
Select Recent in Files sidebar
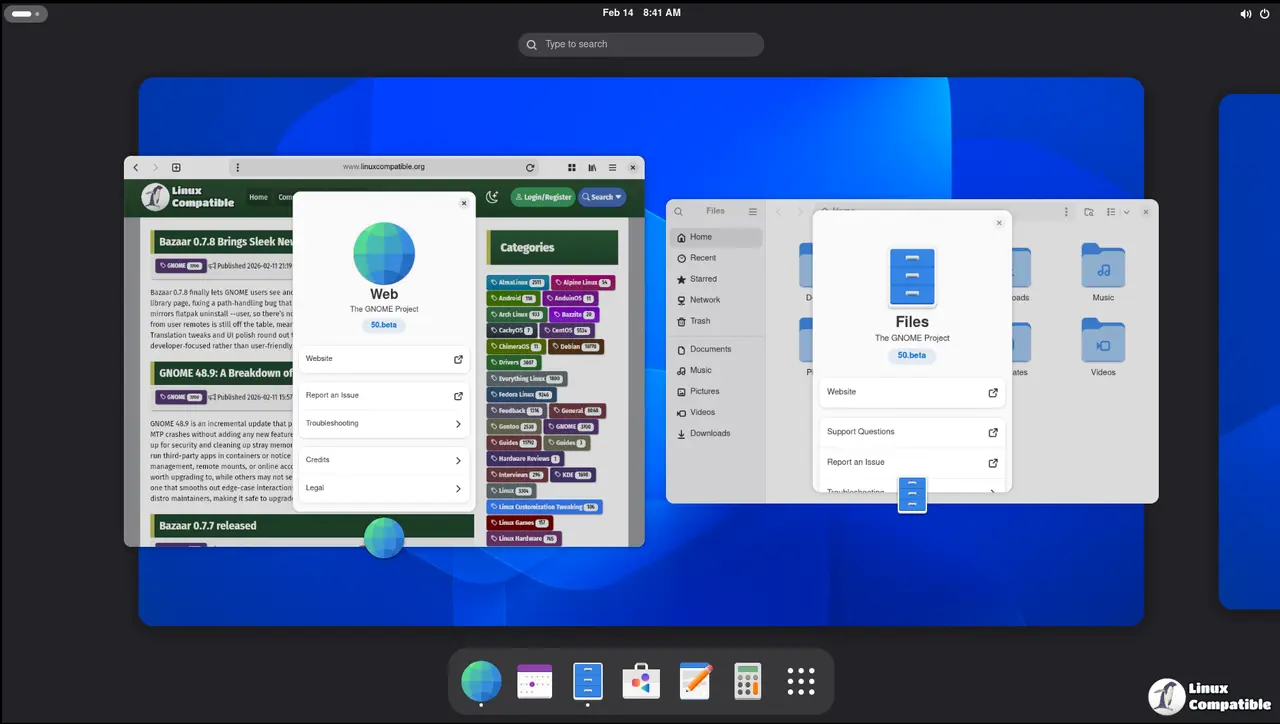click(x=703, y=258)
